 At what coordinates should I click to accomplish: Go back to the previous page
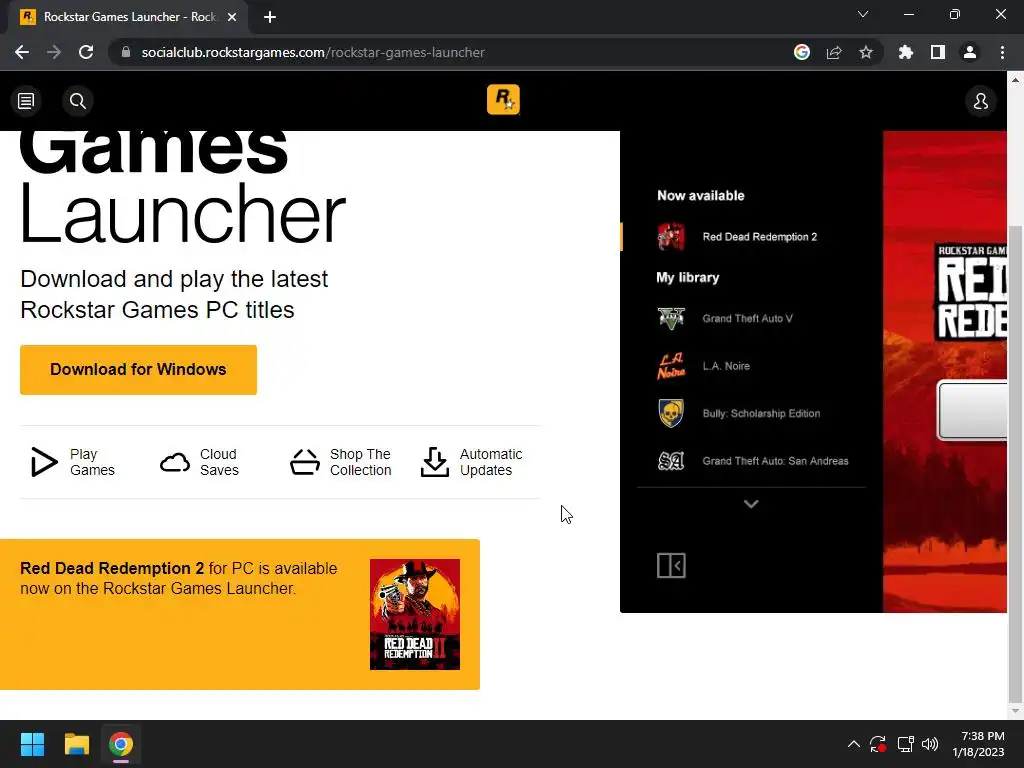(22, 52)
